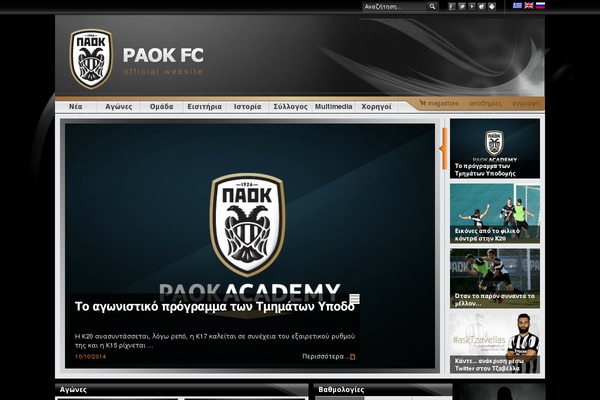Go to the megastore link
600x400 pixels.
[x=439, y=103]
